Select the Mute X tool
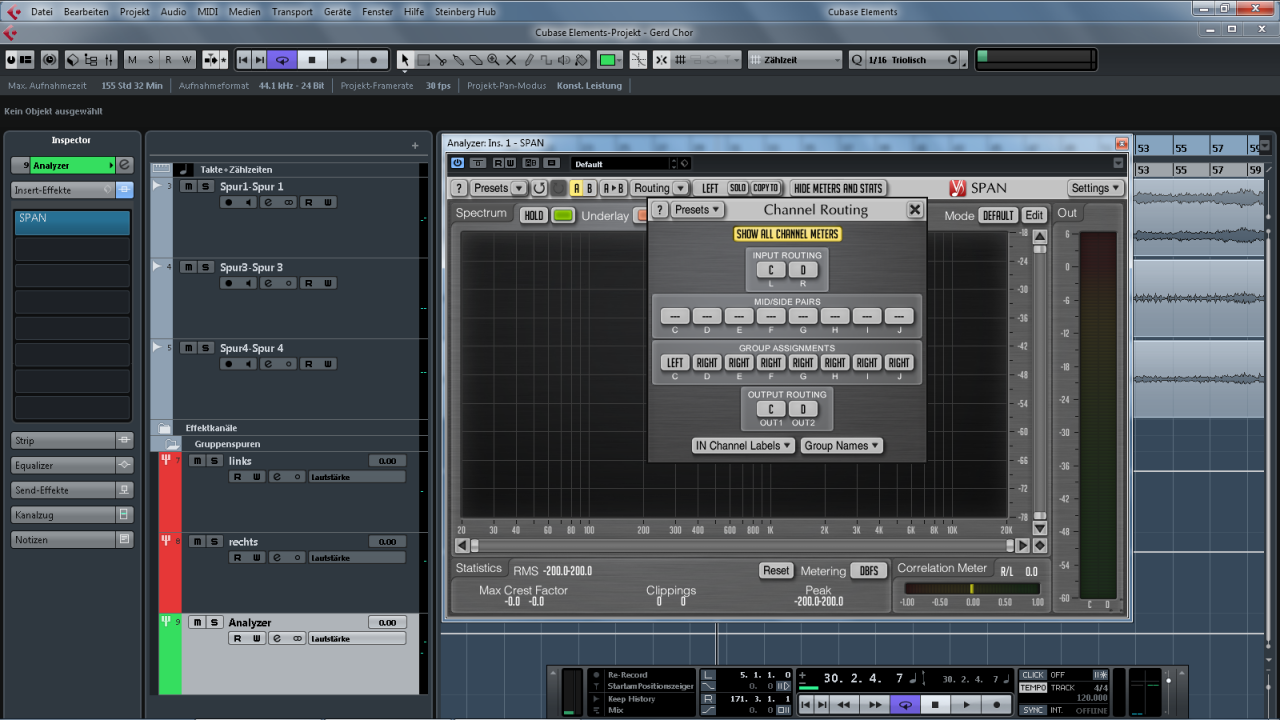This screenshot has width=1280, height=720. pyautogui.click(x=512, y=60)
